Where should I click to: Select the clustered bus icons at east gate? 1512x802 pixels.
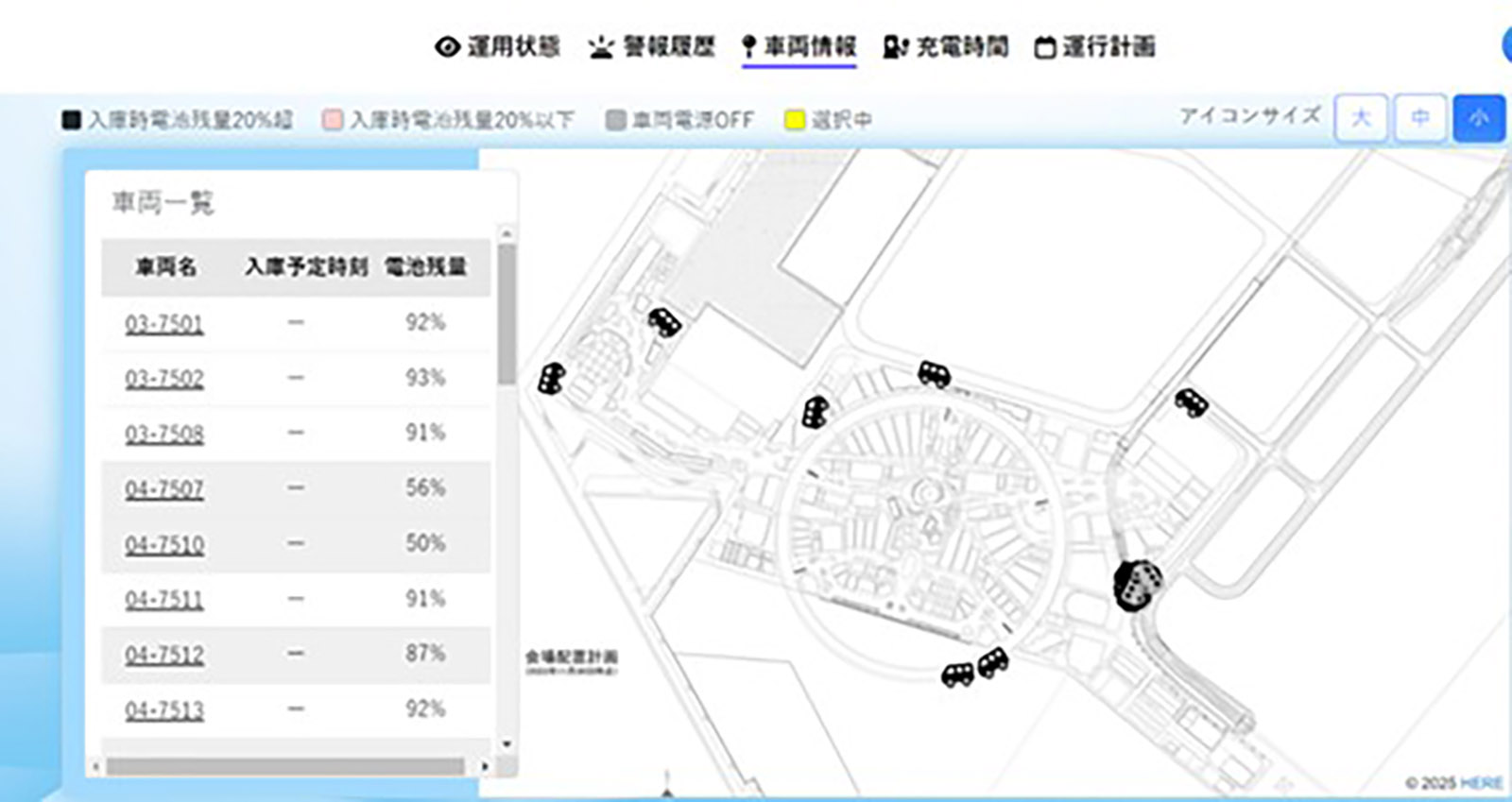1136,585
